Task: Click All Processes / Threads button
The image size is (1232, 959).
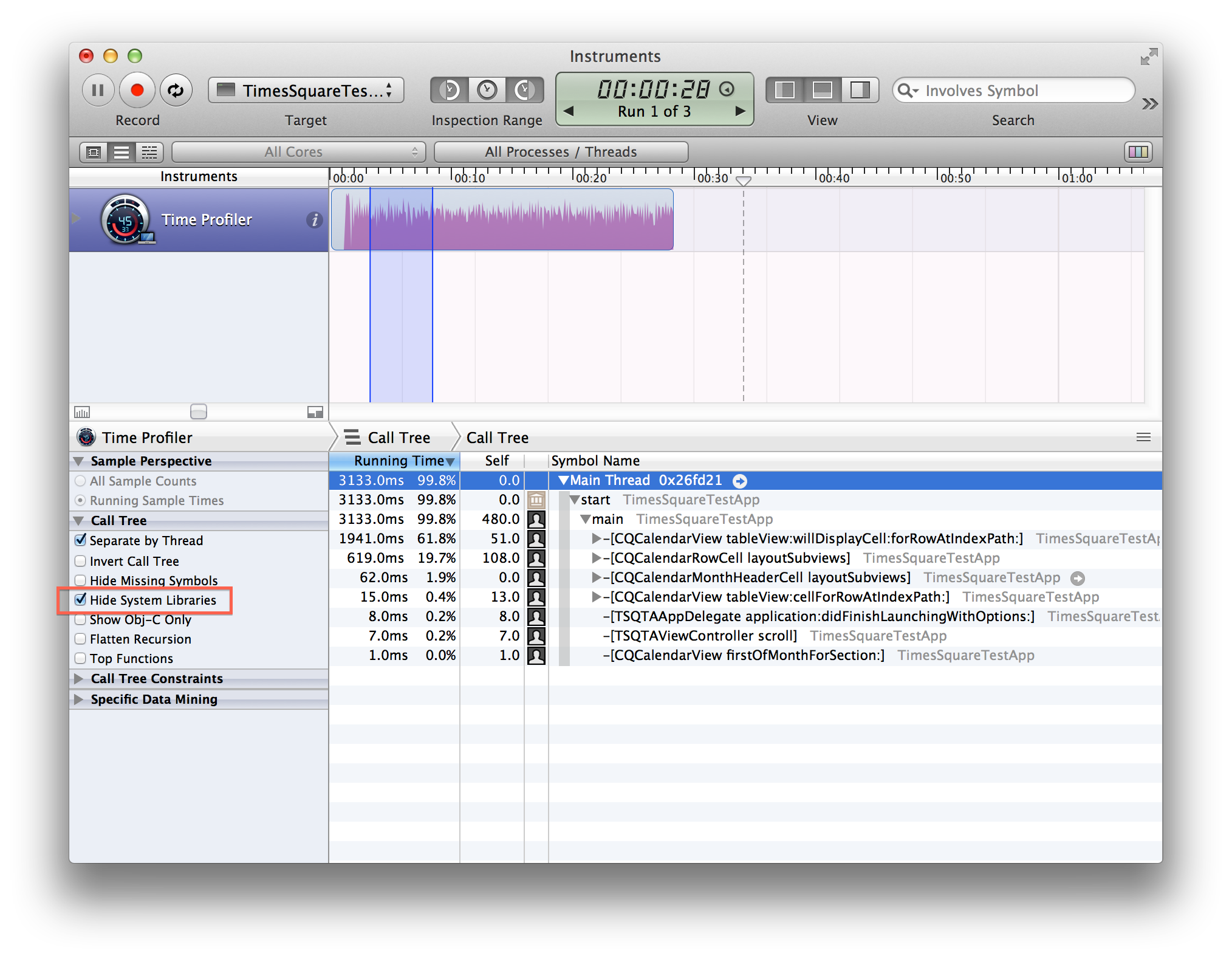Action: tap(561, 152)
